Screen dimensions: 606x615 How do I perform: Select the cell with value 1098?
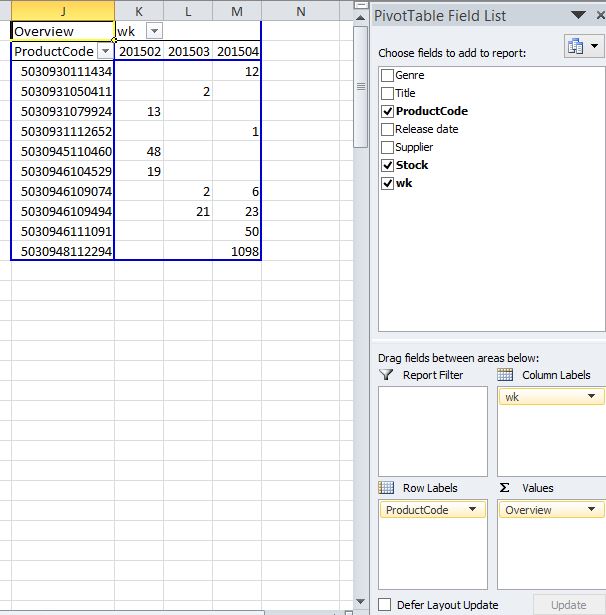point(237,251)
